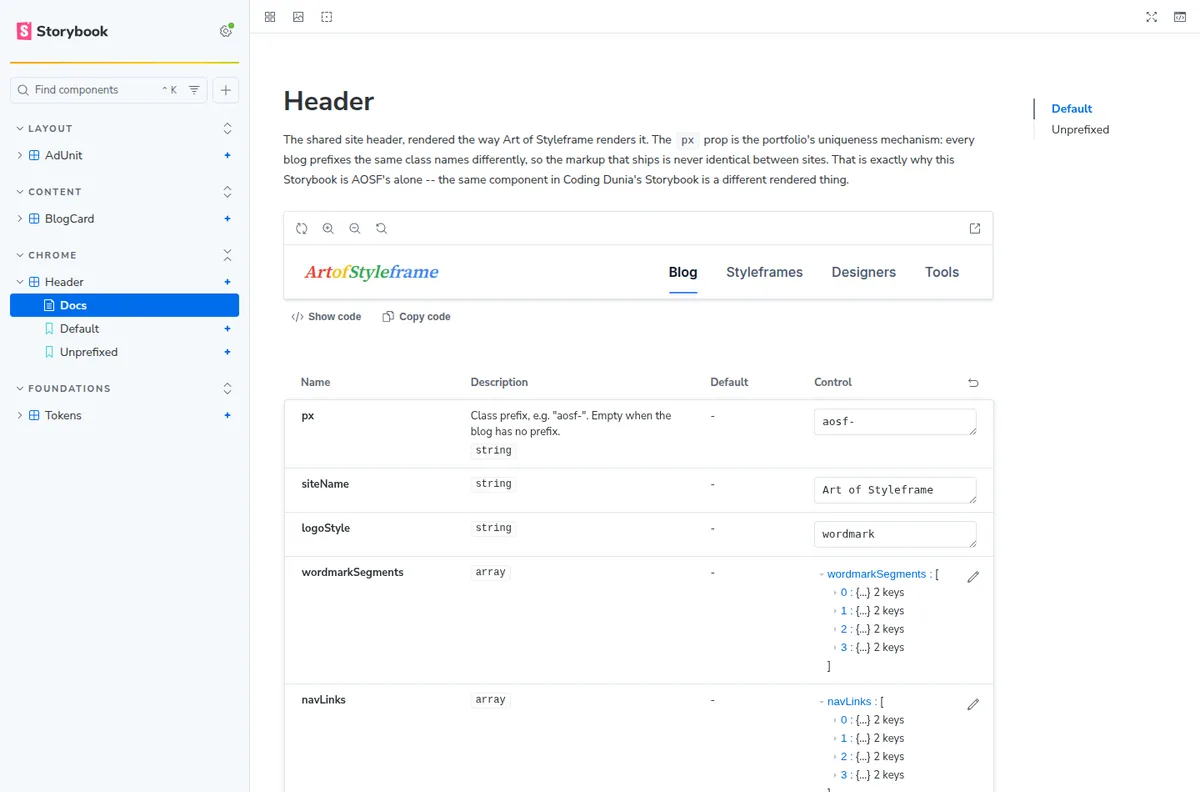Collapse the Header component
Viewport: 1200px width, 792px height.
64,282
